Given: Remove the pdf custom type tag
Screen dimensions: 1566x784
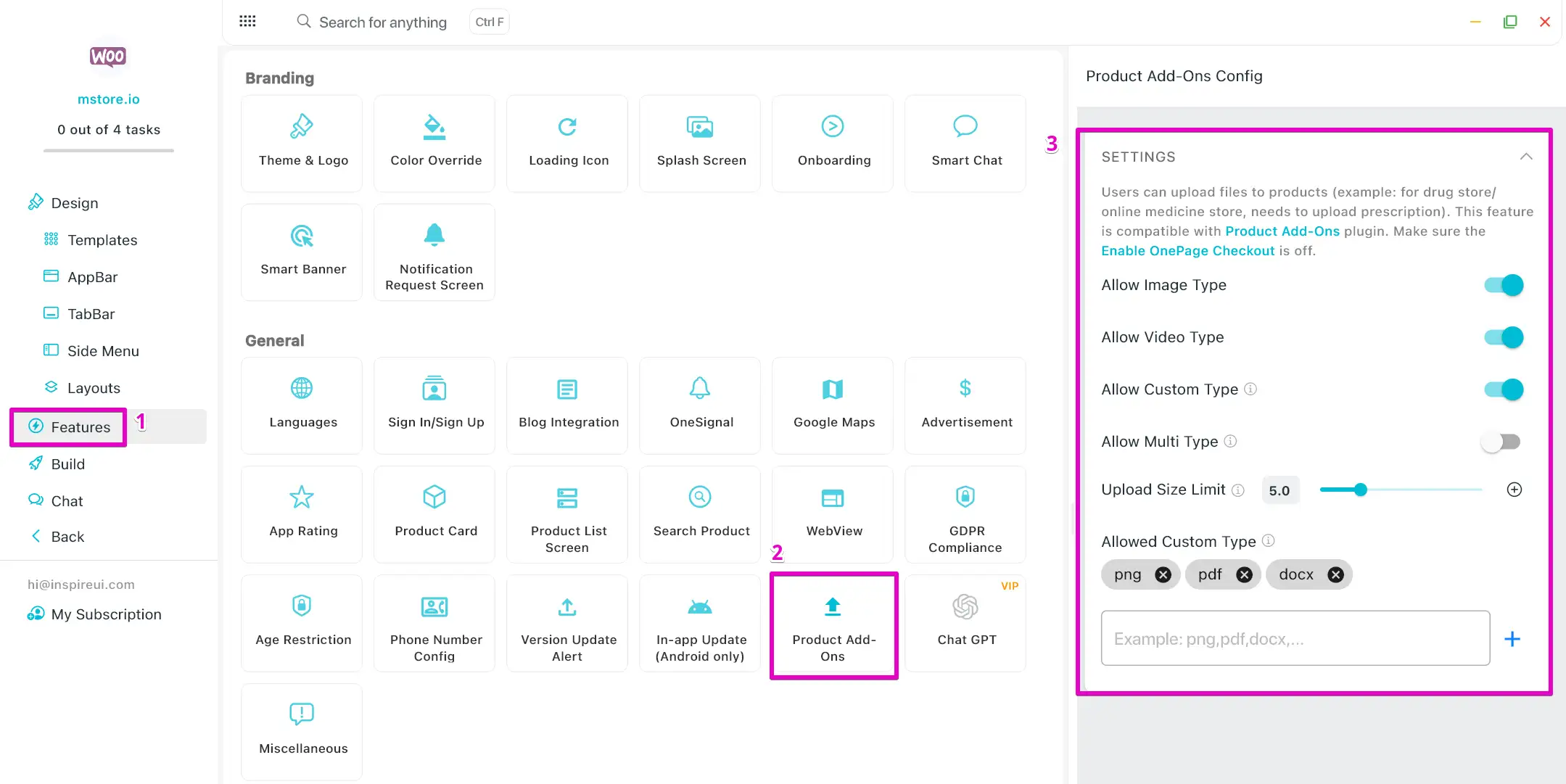Looking at the screenshot, I should click(1244, 574).
